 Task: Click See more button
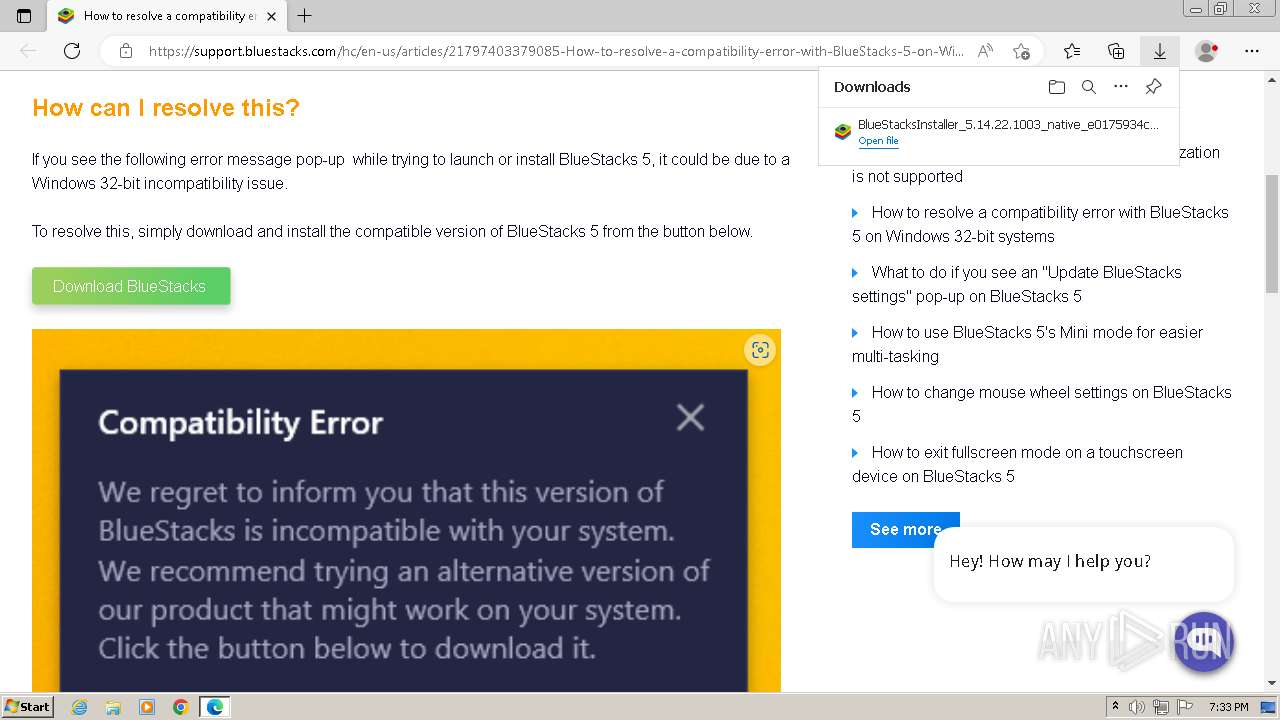tap(905, 529)
